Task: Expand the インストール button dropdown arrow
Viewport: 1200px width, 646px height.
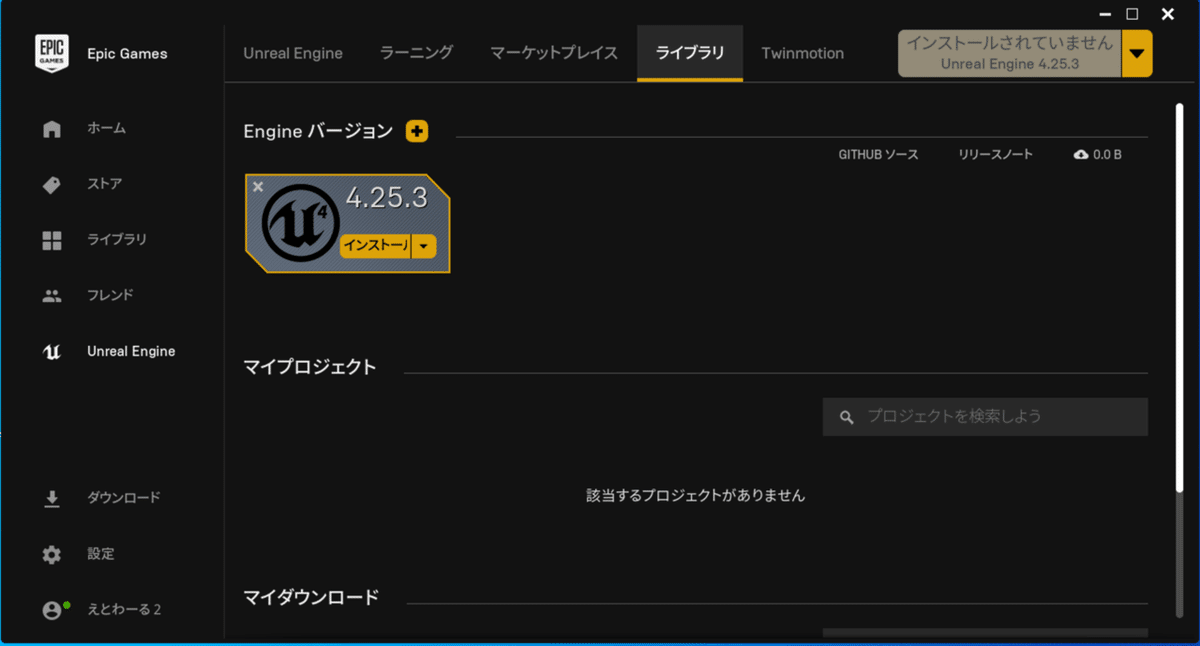Action: [x=424, y=246]
